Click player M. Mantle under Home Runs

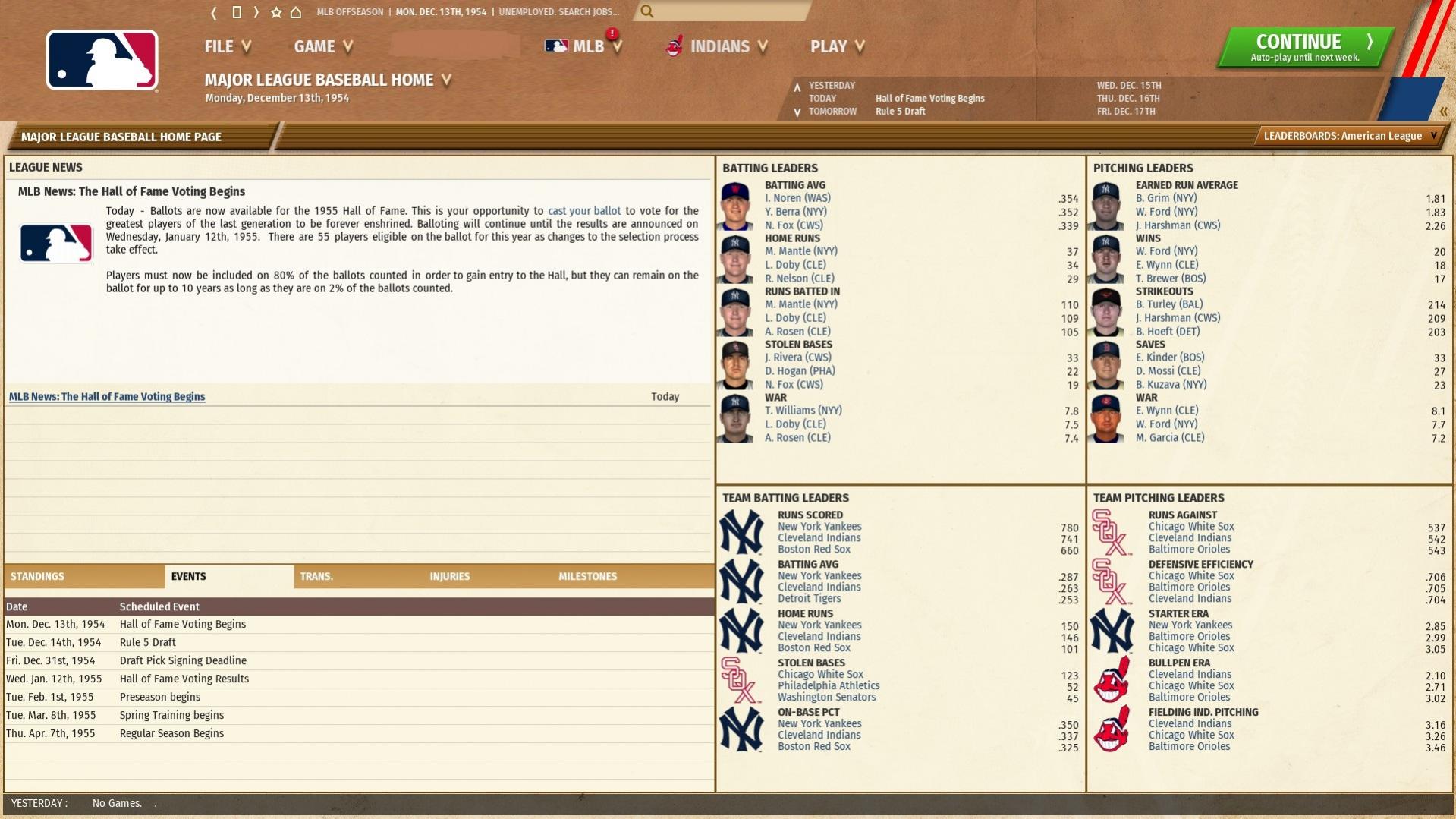(x=801, y=251)
